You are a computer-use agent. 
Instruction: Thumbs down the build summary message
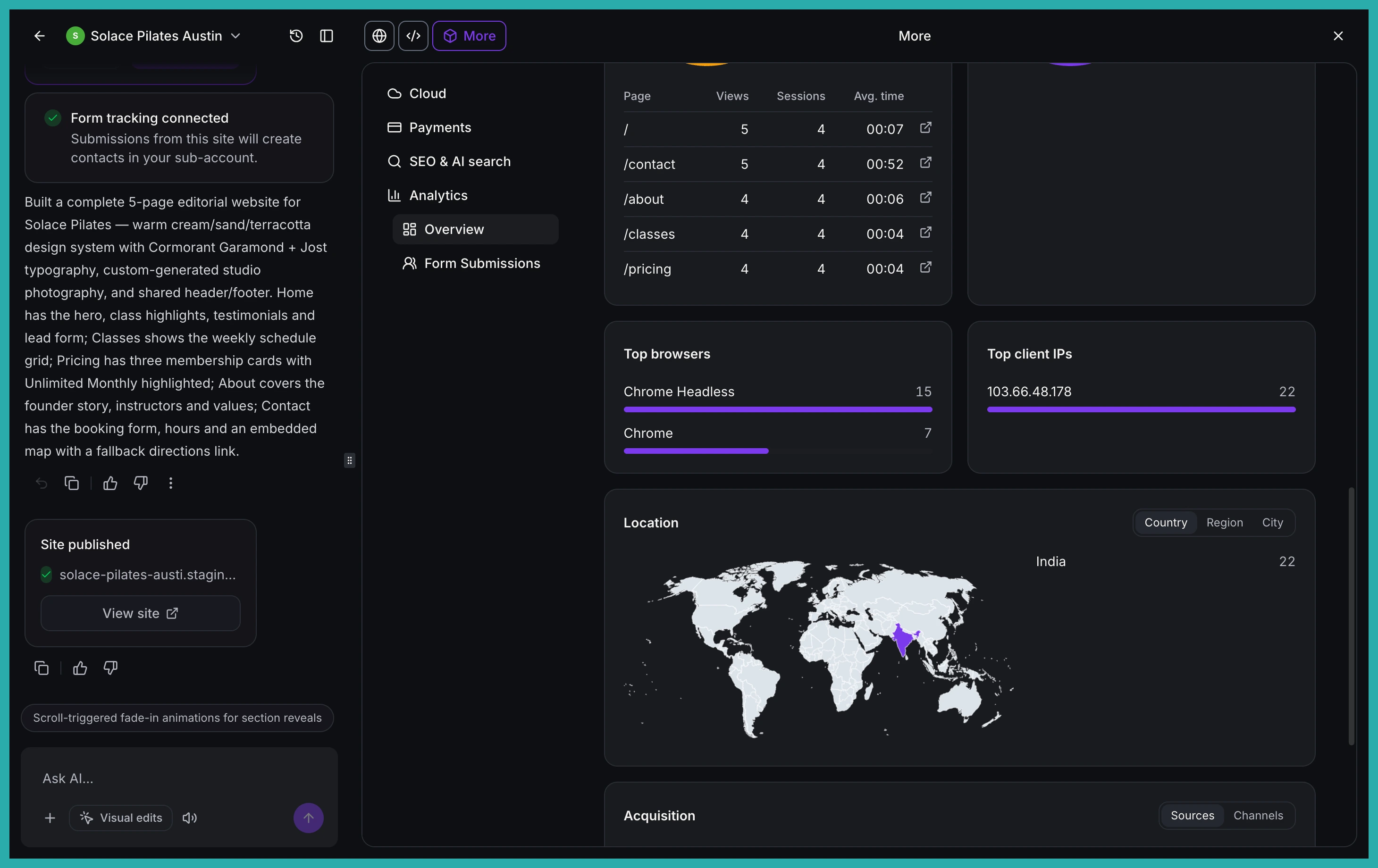[141, 484]
